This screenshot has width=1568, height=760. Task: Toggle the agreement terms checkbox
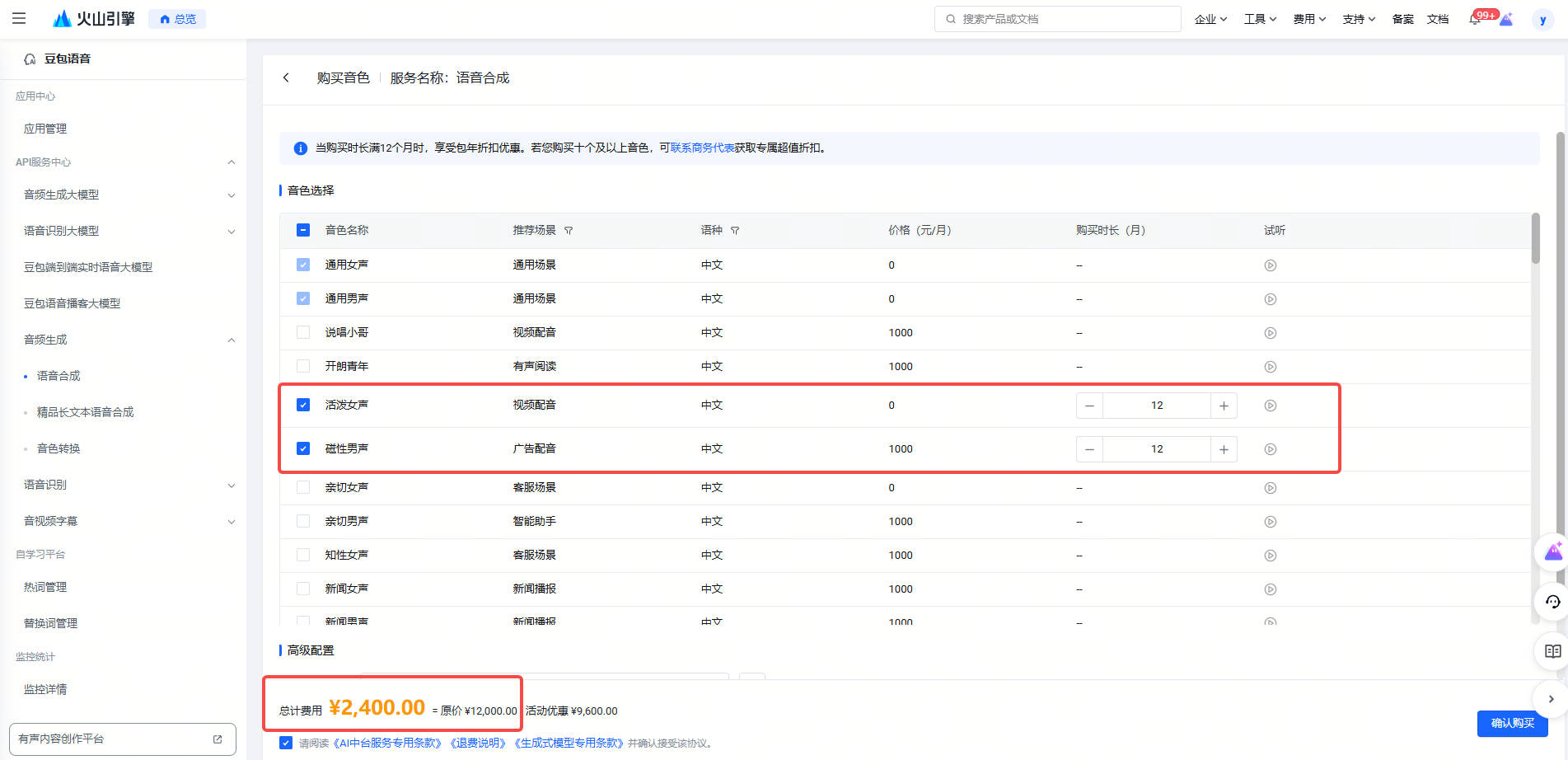click(286, 743)
